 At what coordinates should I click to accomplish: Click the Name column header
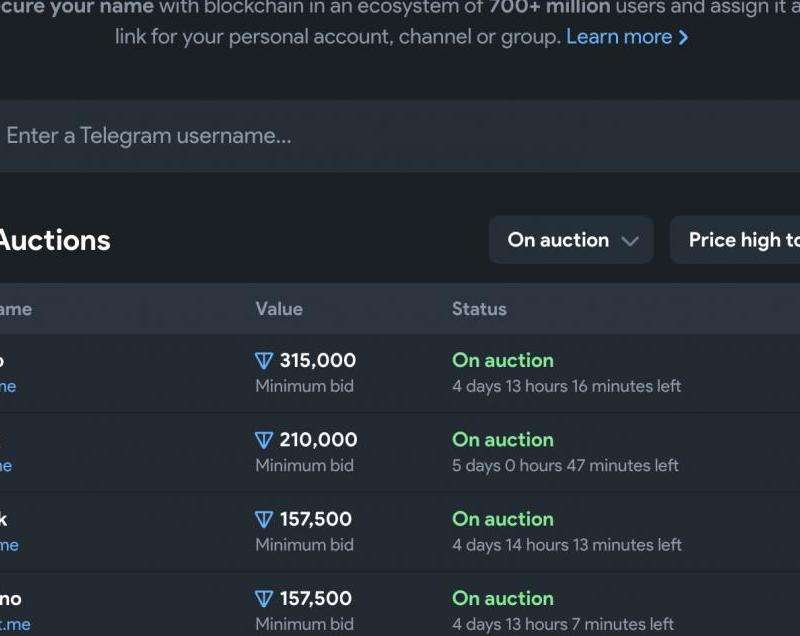[x=16, y=309]
